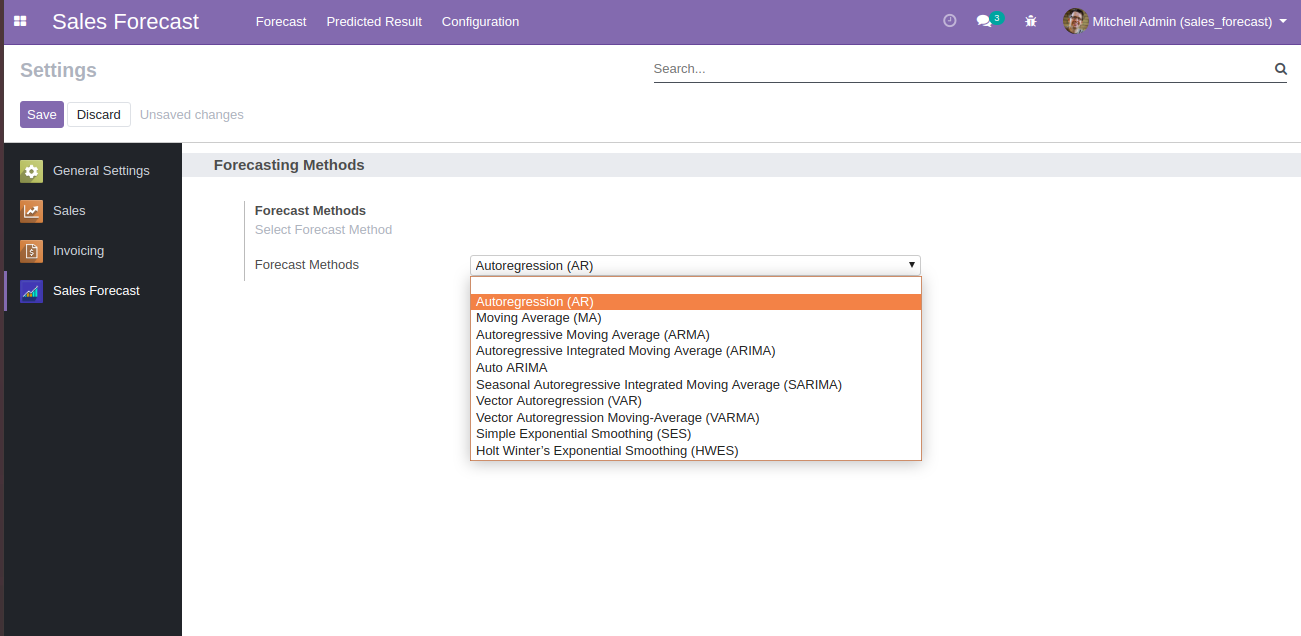This screenshot has width=1301, height=636.
Task: Choose Moving Average (MA) option
Action: pyautogui.click(x=538, y=318)
